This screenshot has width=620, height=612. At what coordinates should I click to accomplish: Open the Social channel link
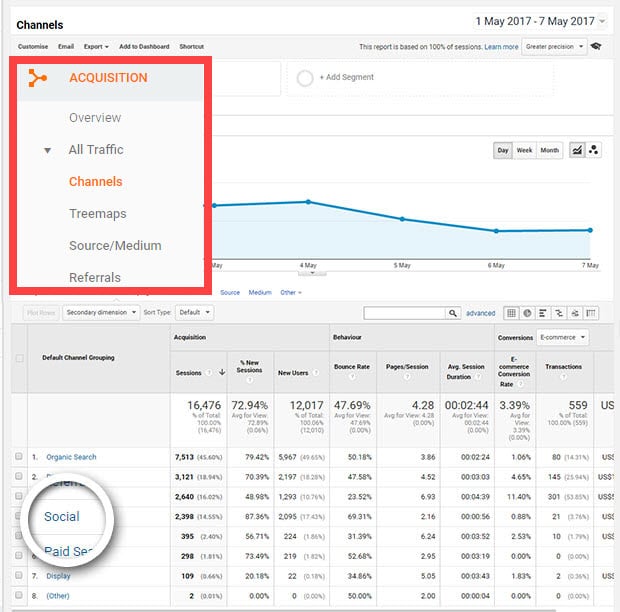pyautogui.click(x=62, y=516)
